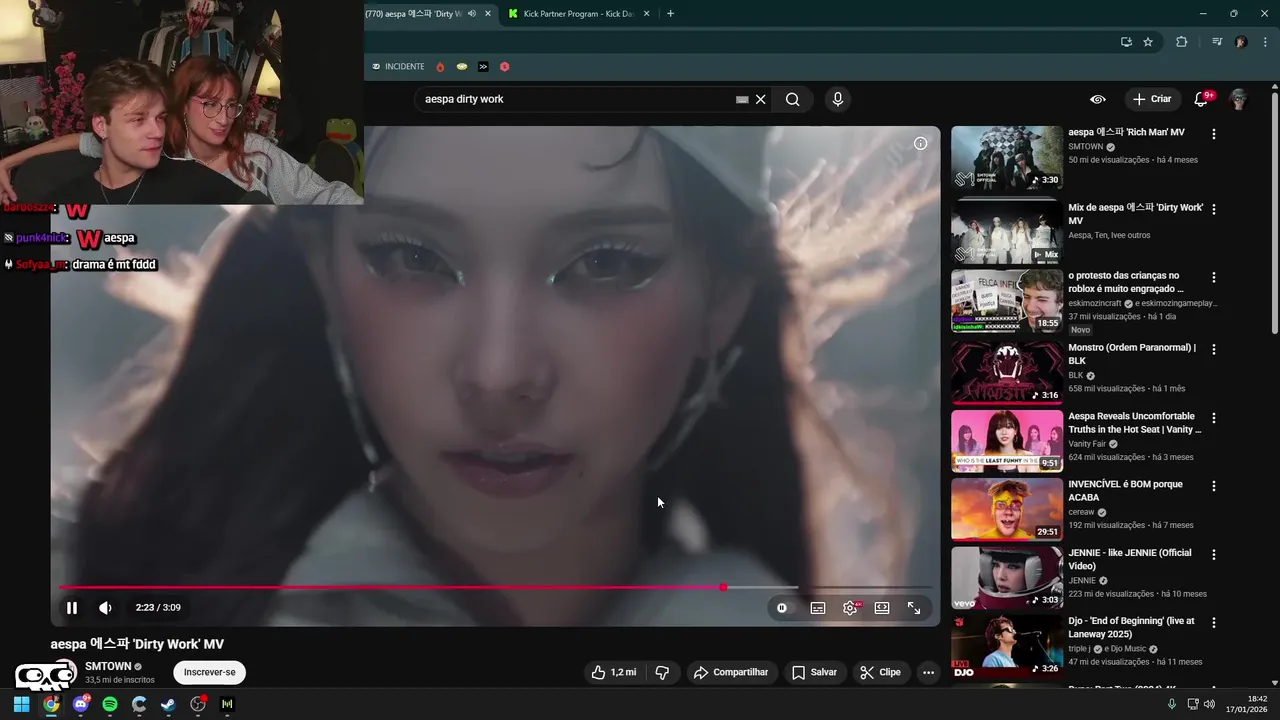The width and height of the screenshot is (1280, 720).
Task: Start voice search with microphone
Action: [838, 99]
